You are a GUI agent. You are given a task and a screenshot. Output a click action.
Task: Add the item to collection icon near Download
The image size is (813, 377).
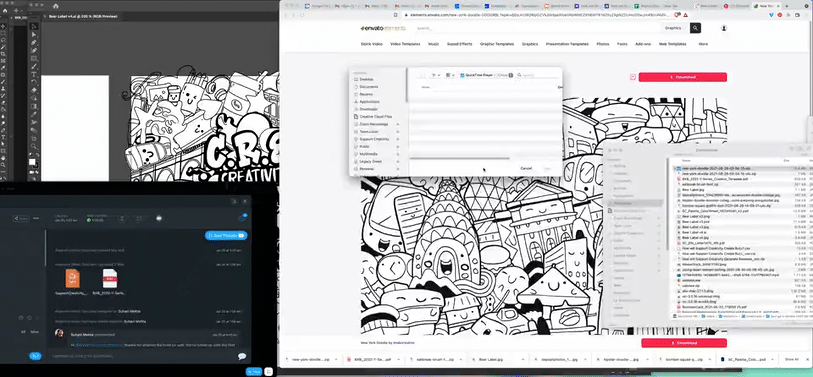point(633,77)
